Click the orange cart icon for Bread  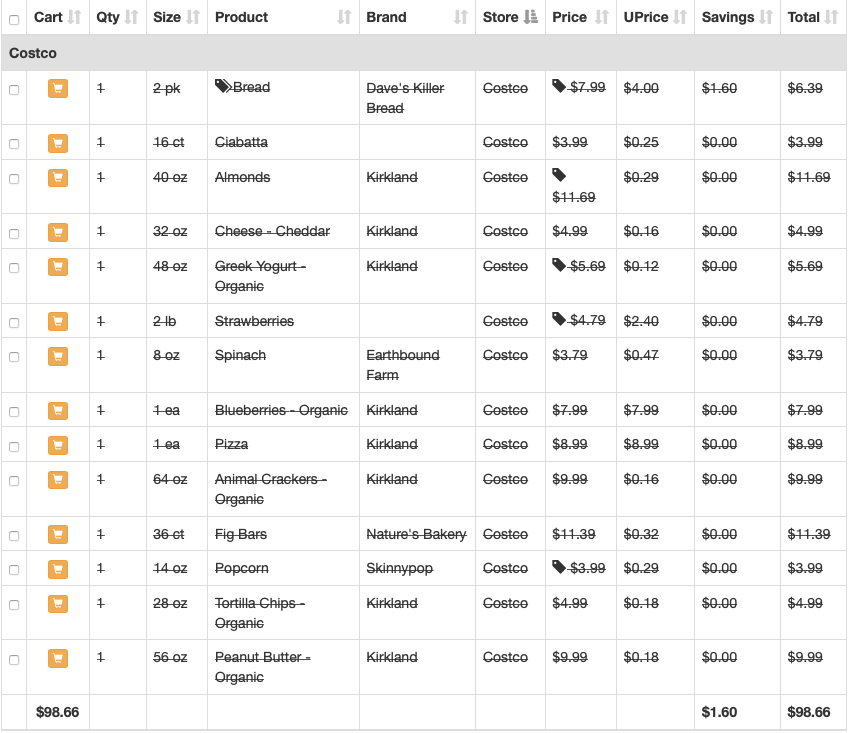58,88
